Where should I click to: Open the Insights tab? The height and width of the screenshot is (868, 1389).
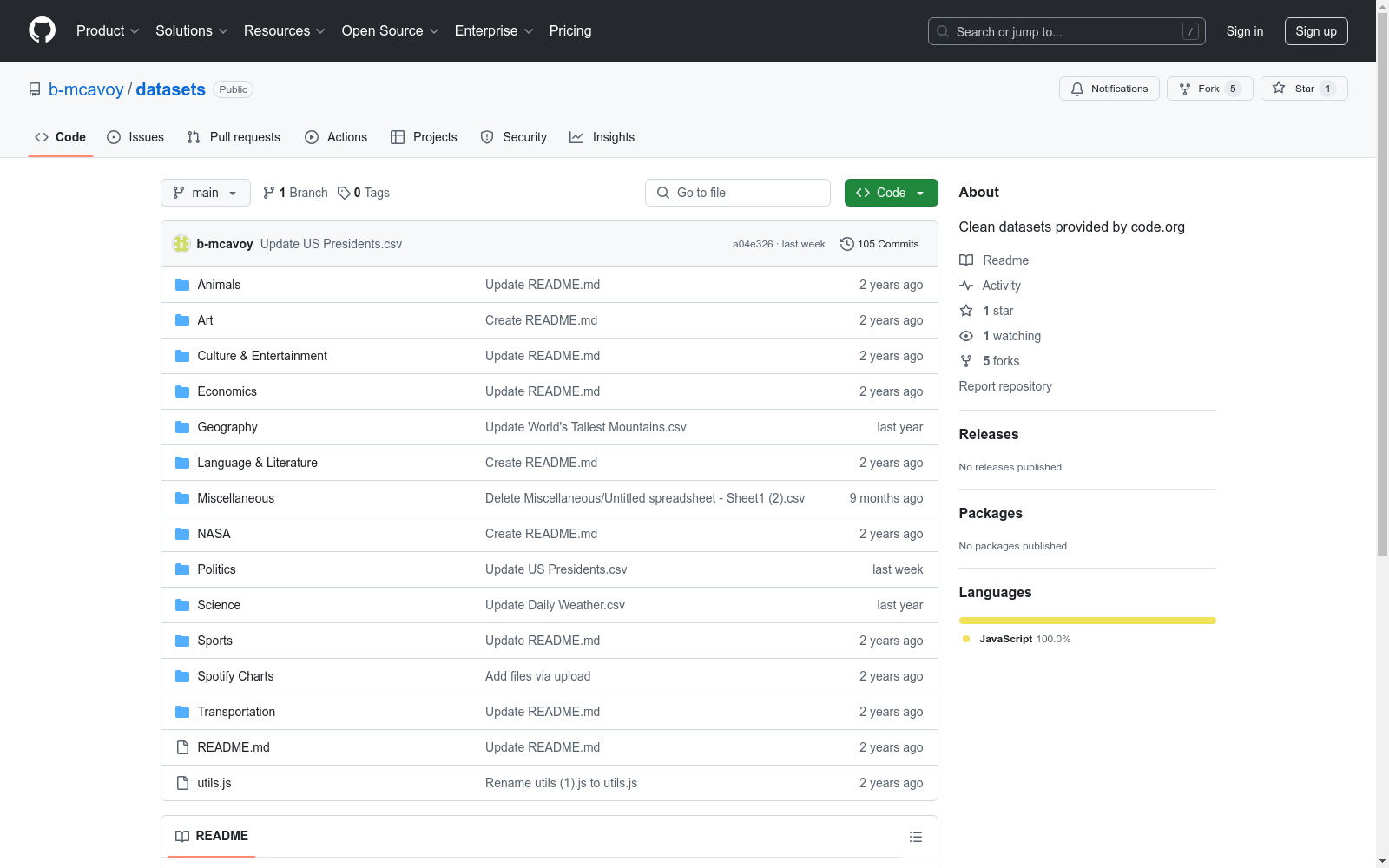pos(602,137)
